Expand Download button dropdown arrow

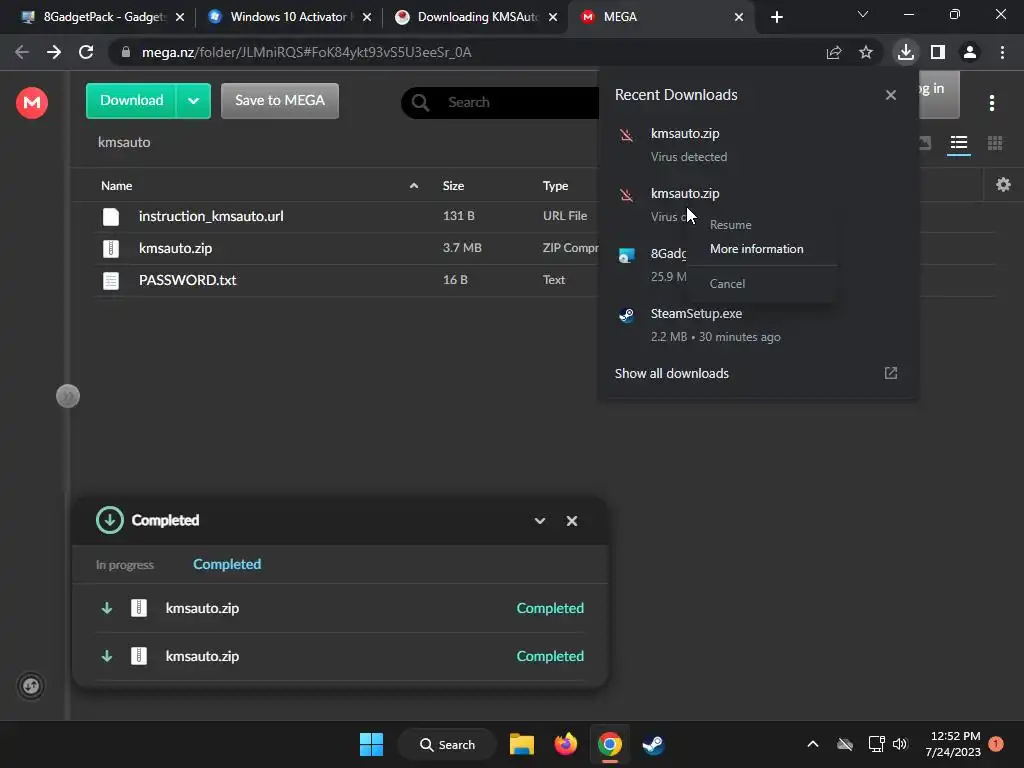[193, 101]
